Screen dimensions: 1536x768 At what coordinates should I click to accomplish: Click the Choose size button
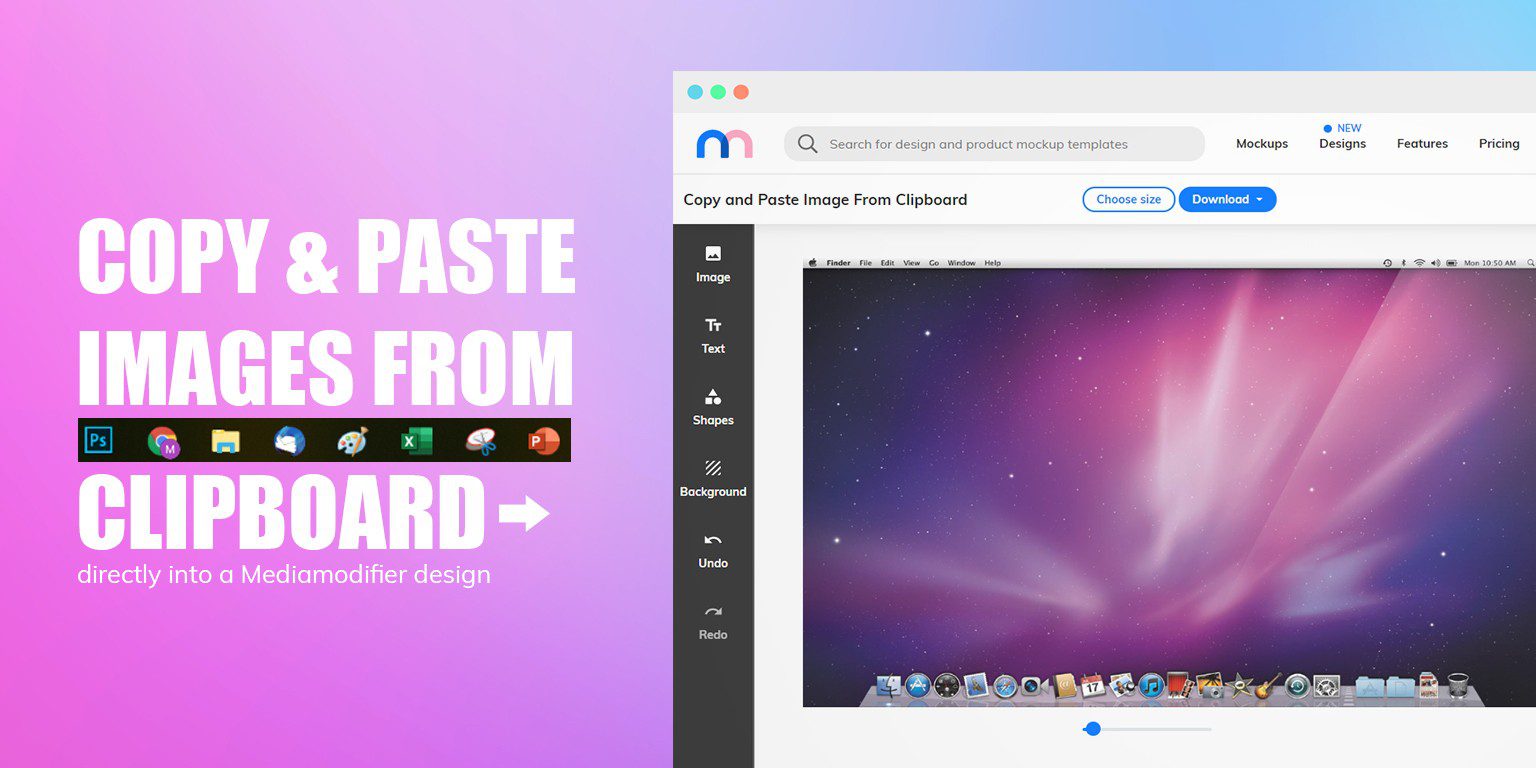1128,199
